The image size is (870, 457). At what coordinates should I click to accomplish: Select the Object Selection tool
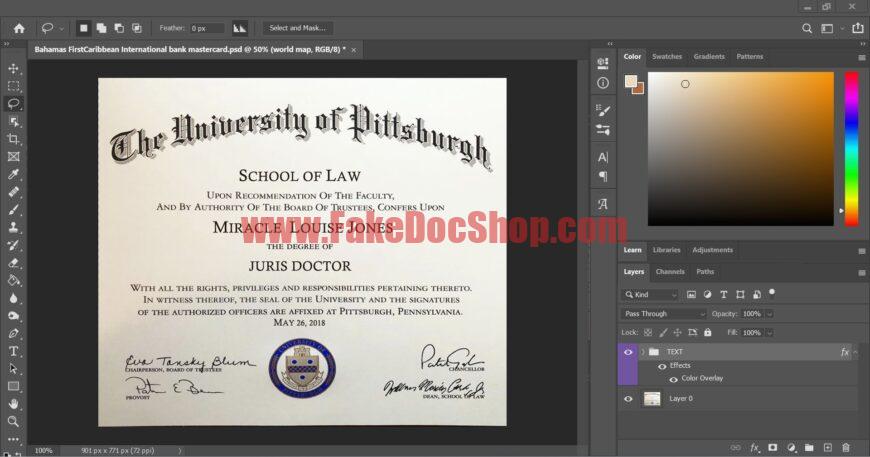coord(13,121)
